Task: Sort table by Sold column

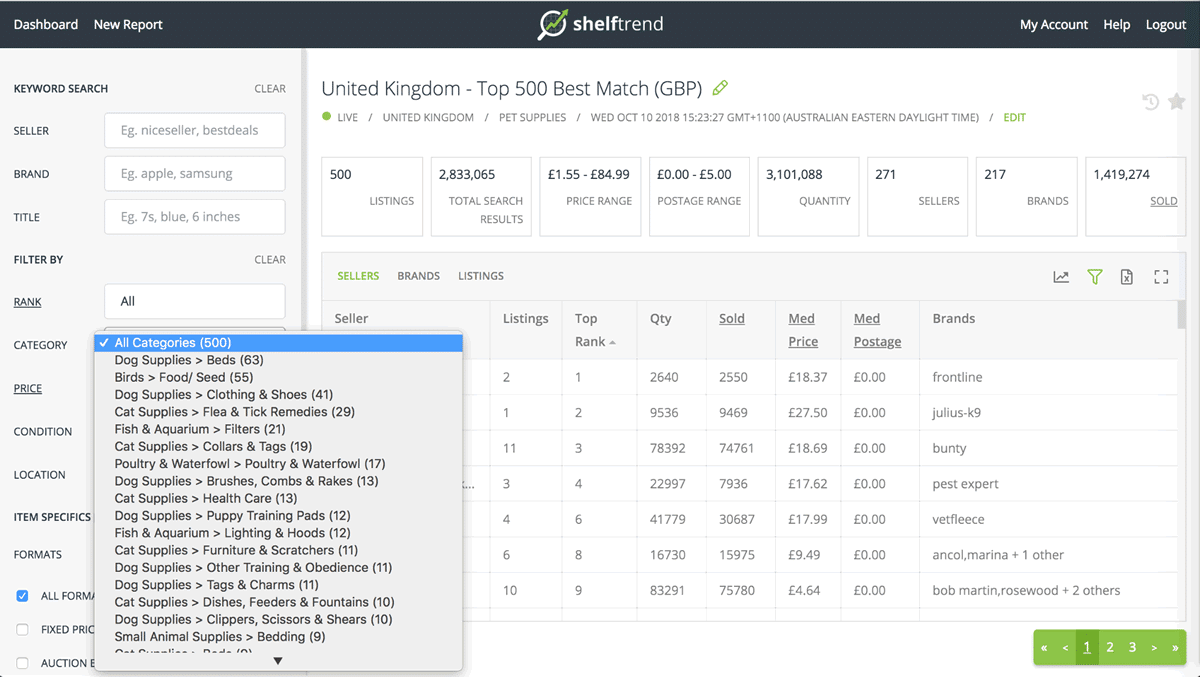Action: point(732,319)
